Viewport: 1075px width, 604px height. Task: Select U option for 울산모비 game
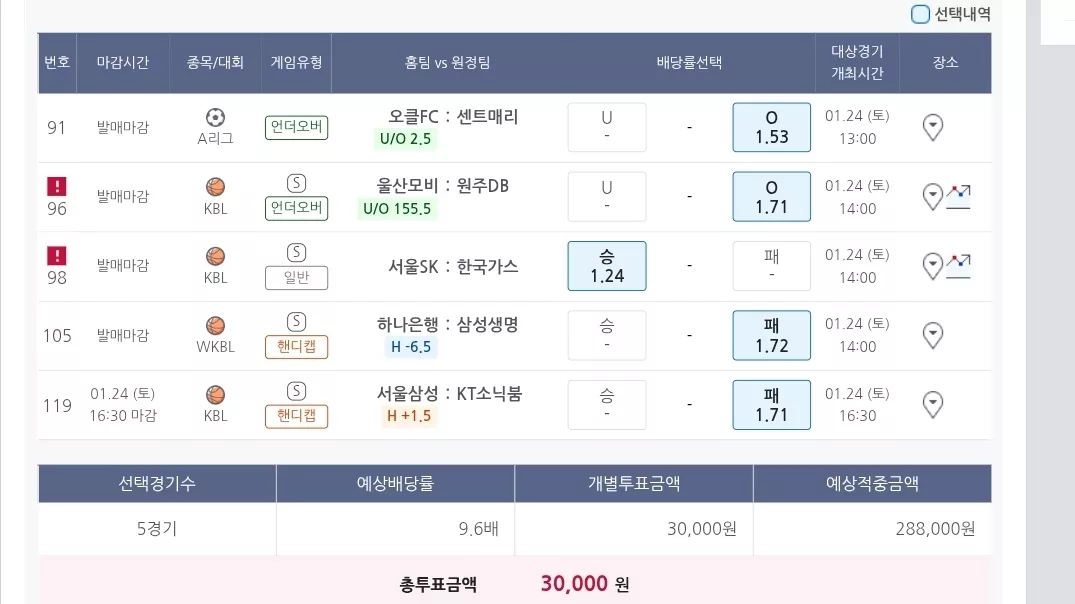[x=607, y=197]
